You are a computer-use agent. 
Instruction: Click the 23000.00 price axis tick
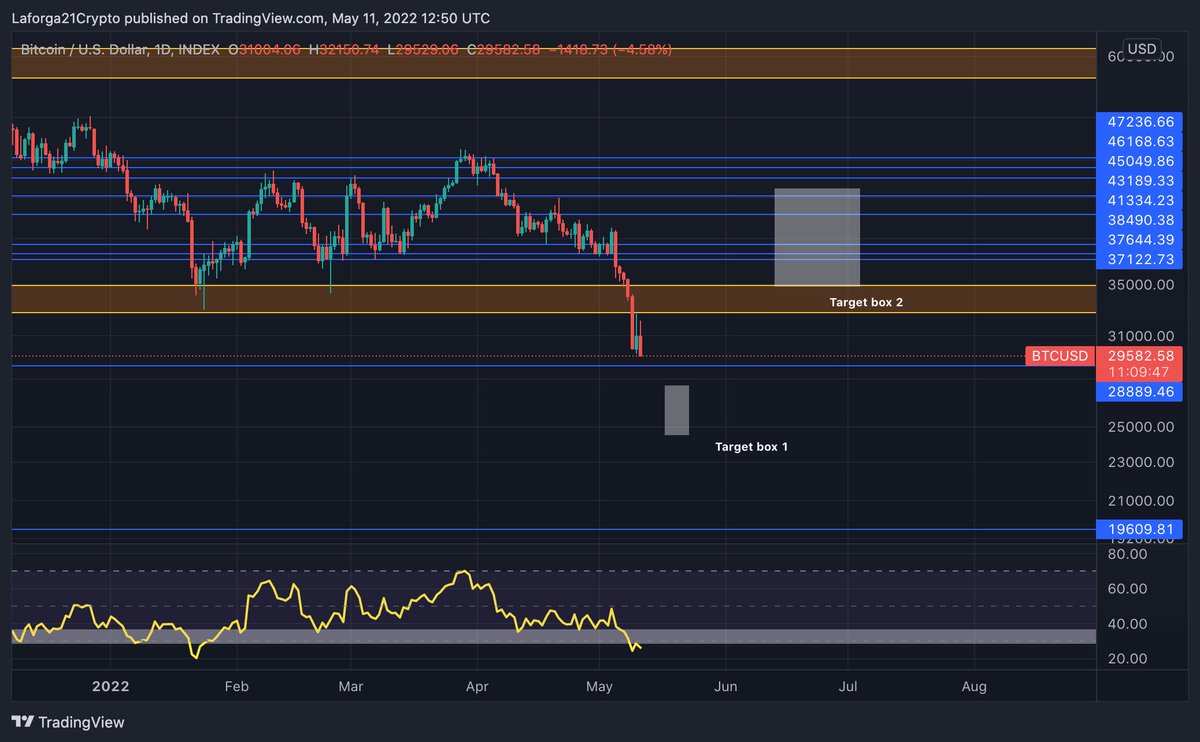[x=1141, y=462]
